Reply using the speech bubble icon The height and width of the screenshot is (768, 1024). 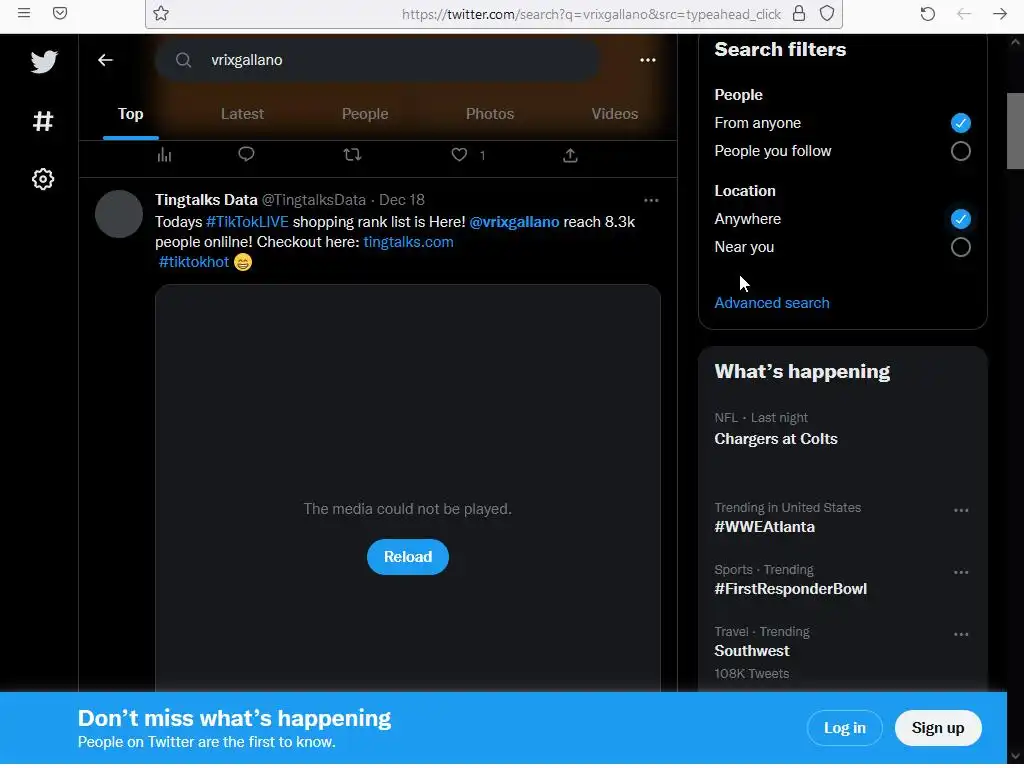point(246,154)
